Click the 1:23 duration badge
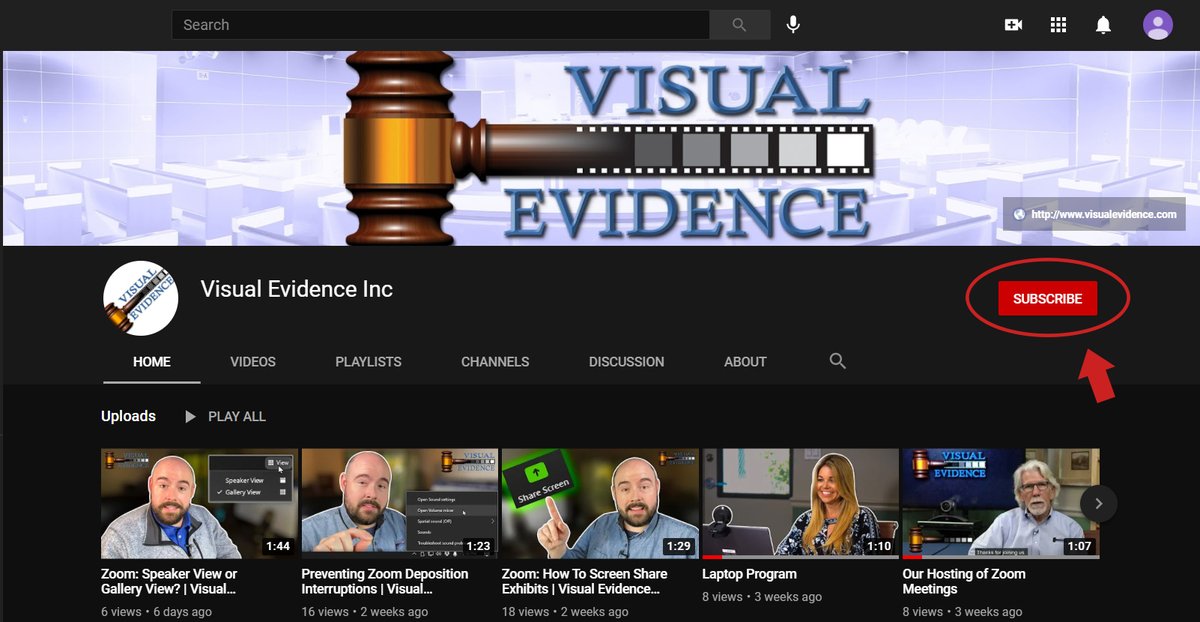 pos(478,546)
